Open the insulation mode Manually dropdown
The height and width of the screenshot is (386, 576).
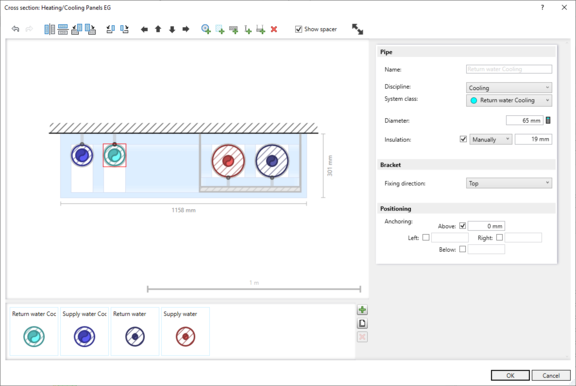click(490, 139)
